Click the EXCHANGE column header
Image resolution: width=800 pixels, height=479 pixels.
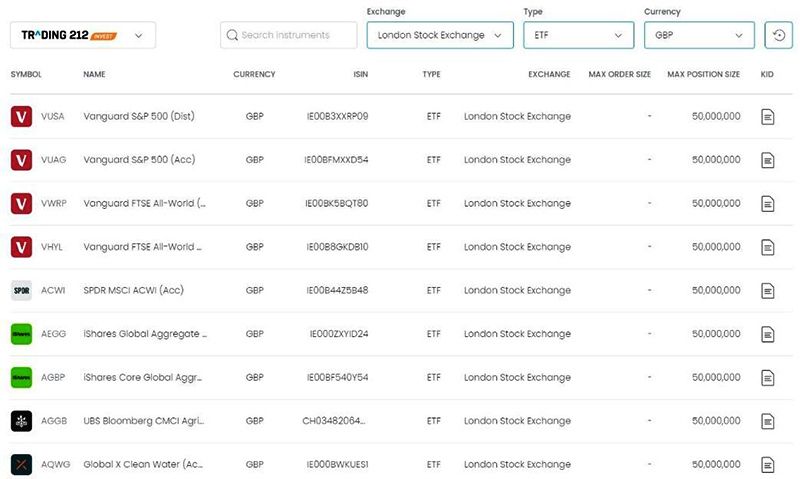point(549,74)
